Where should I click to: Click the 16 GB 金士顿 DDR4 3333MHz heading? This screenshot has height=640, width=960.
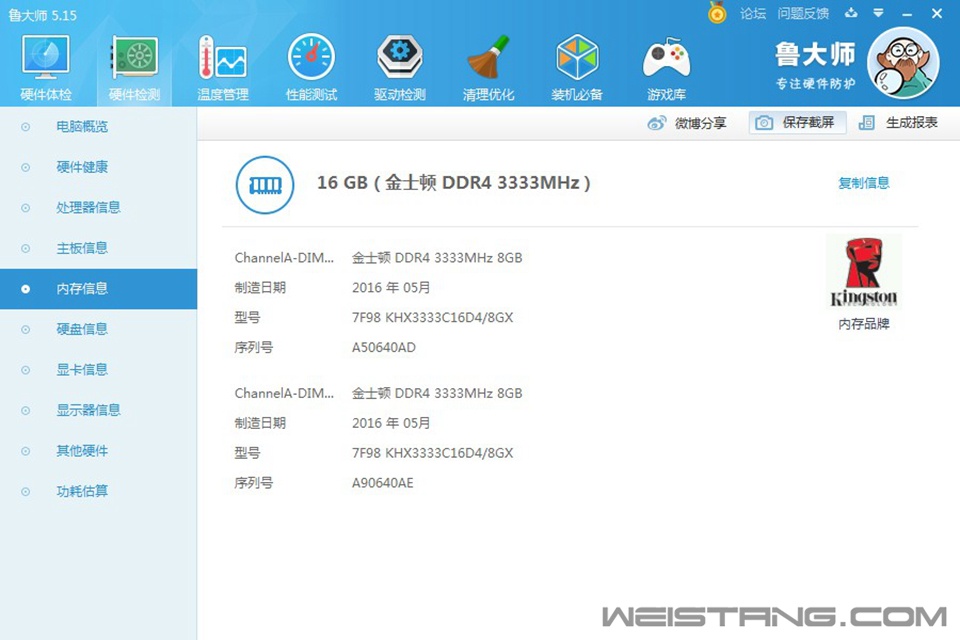point(453,183)
